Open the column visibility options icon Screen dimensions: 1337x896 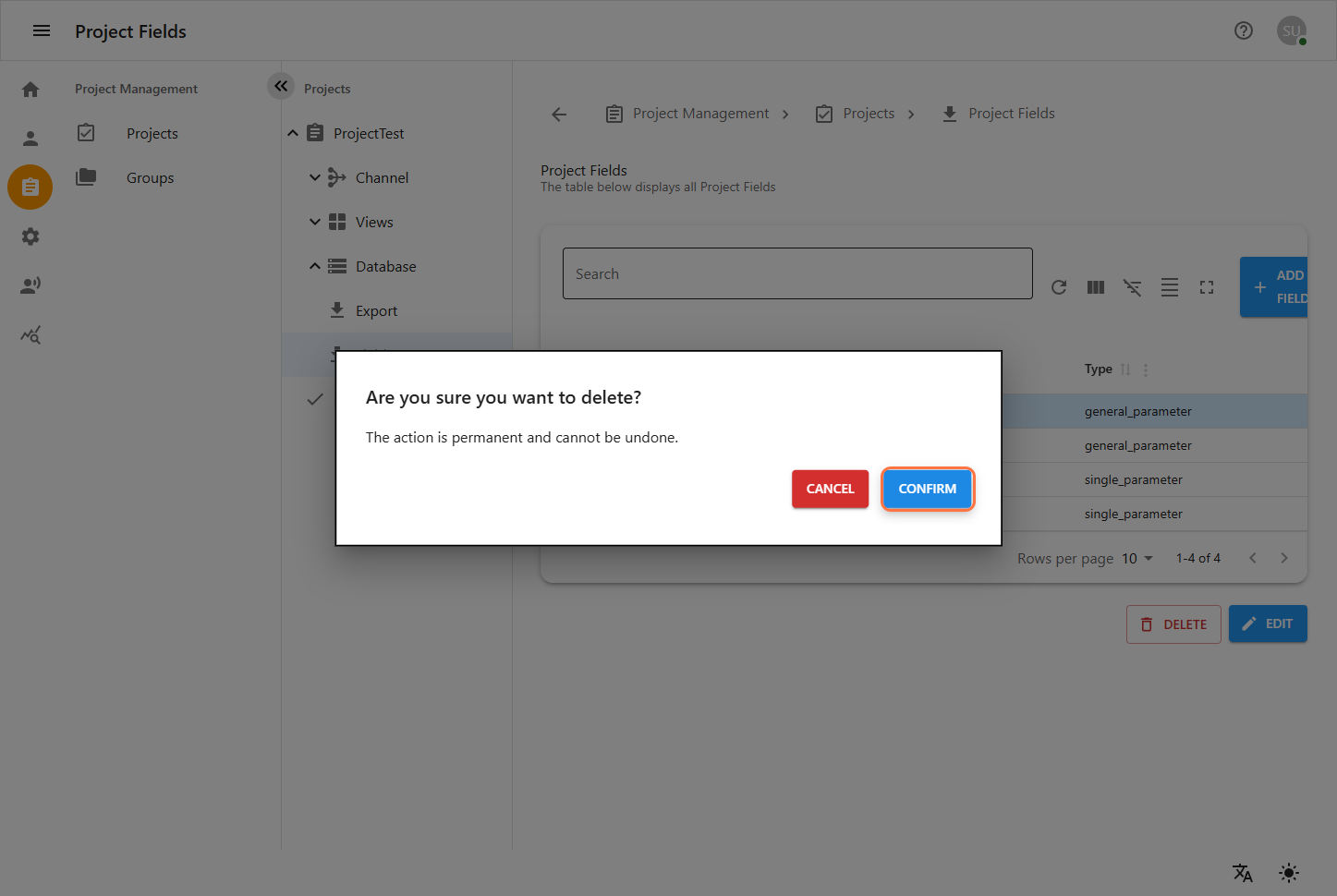pyautogui.click(x=1096, y=287)
